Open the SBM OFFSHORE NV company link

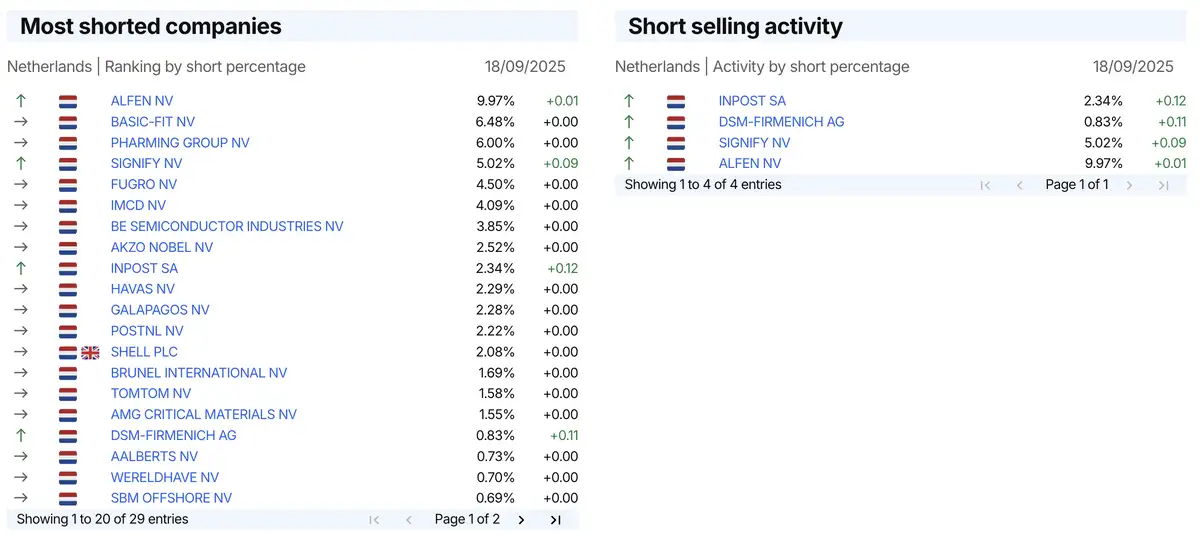click(x=171, y=500)
